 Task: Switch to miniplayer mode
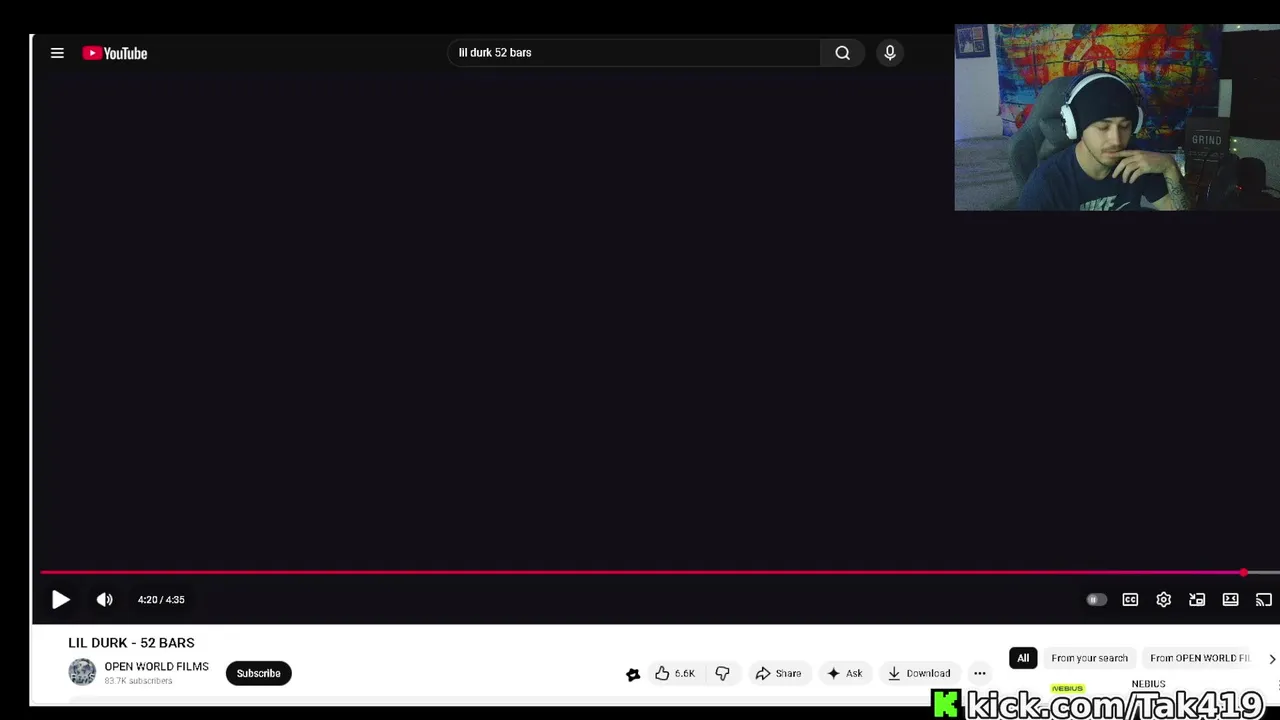pos(1197,599)
